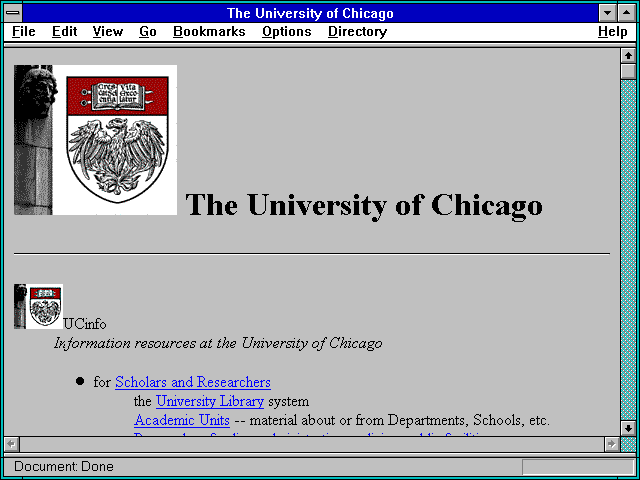640x480 pixels.
Task: Open the File menu
Action: (24, 31)
